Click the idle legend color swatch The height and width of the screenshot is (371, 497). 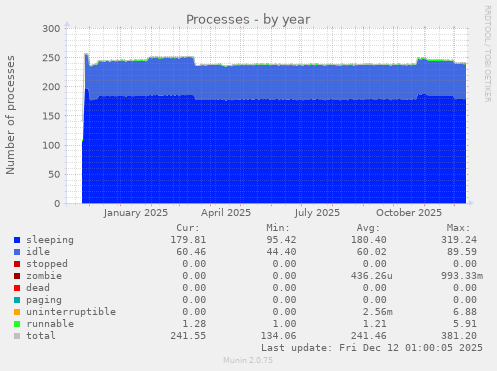coord(17,252)
